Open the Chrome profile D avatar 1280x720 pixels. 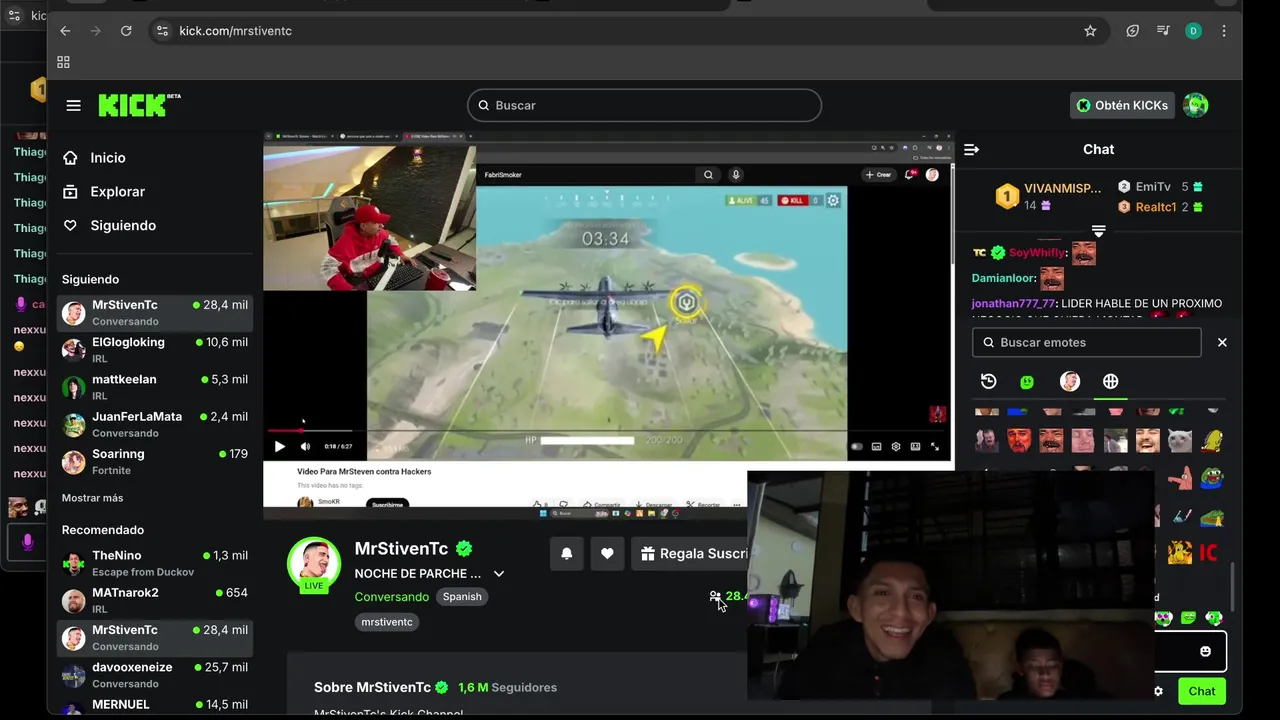click(1193, 31)
